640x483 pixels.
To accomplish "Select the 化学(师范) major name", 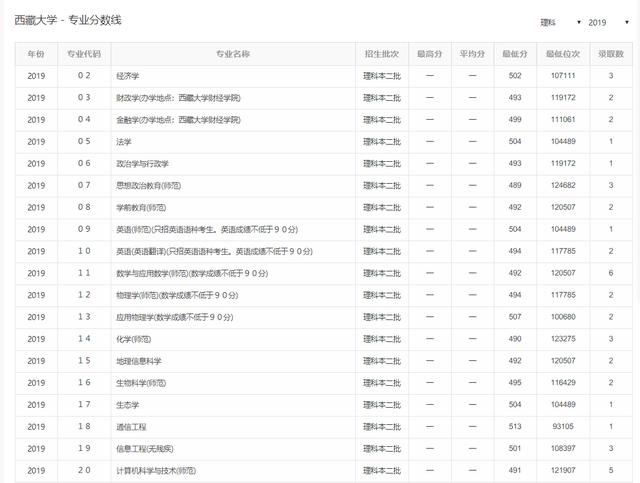I will pos(133,339).
